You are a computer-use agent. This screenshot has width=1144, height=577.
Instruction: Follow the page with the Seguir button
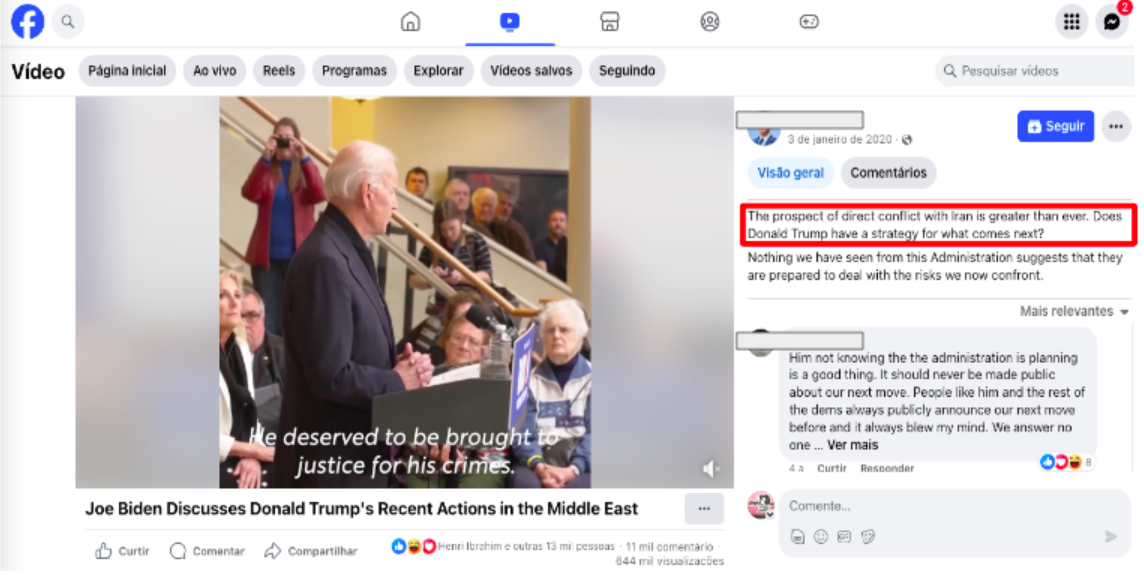(1055, 126)
